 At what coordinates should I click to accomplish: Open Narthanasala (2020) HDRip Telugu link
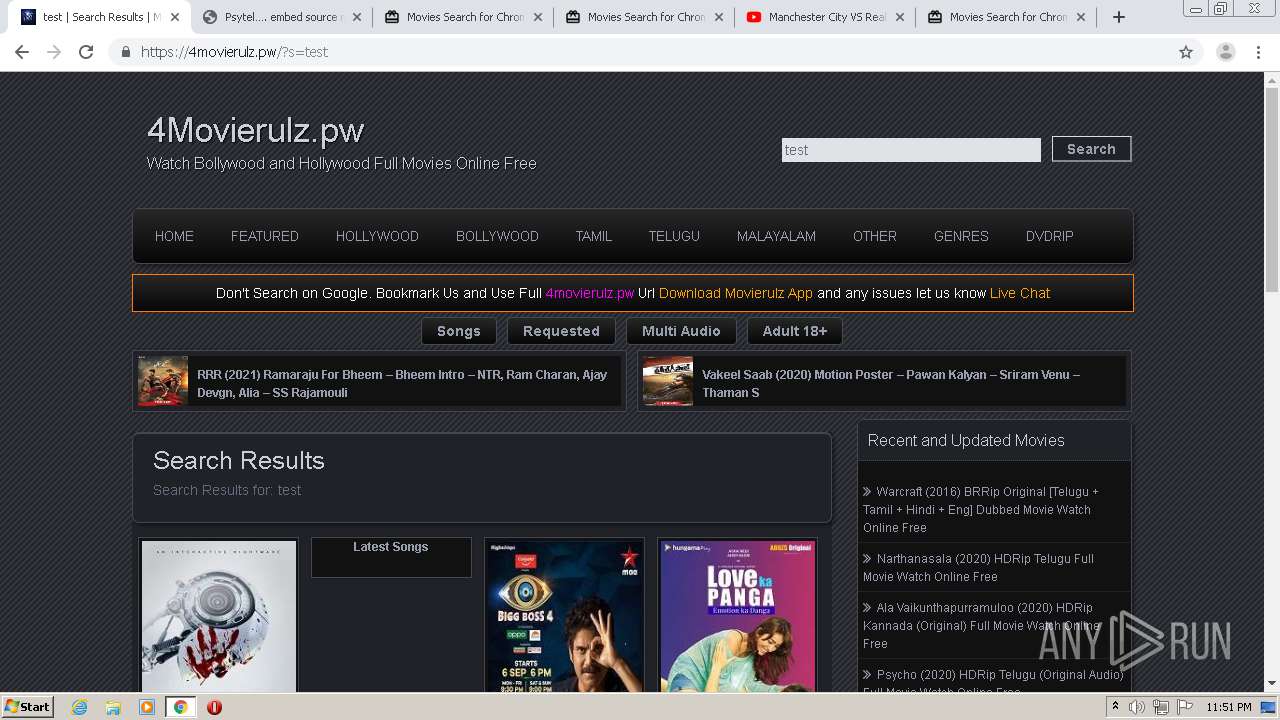[978, 567]
